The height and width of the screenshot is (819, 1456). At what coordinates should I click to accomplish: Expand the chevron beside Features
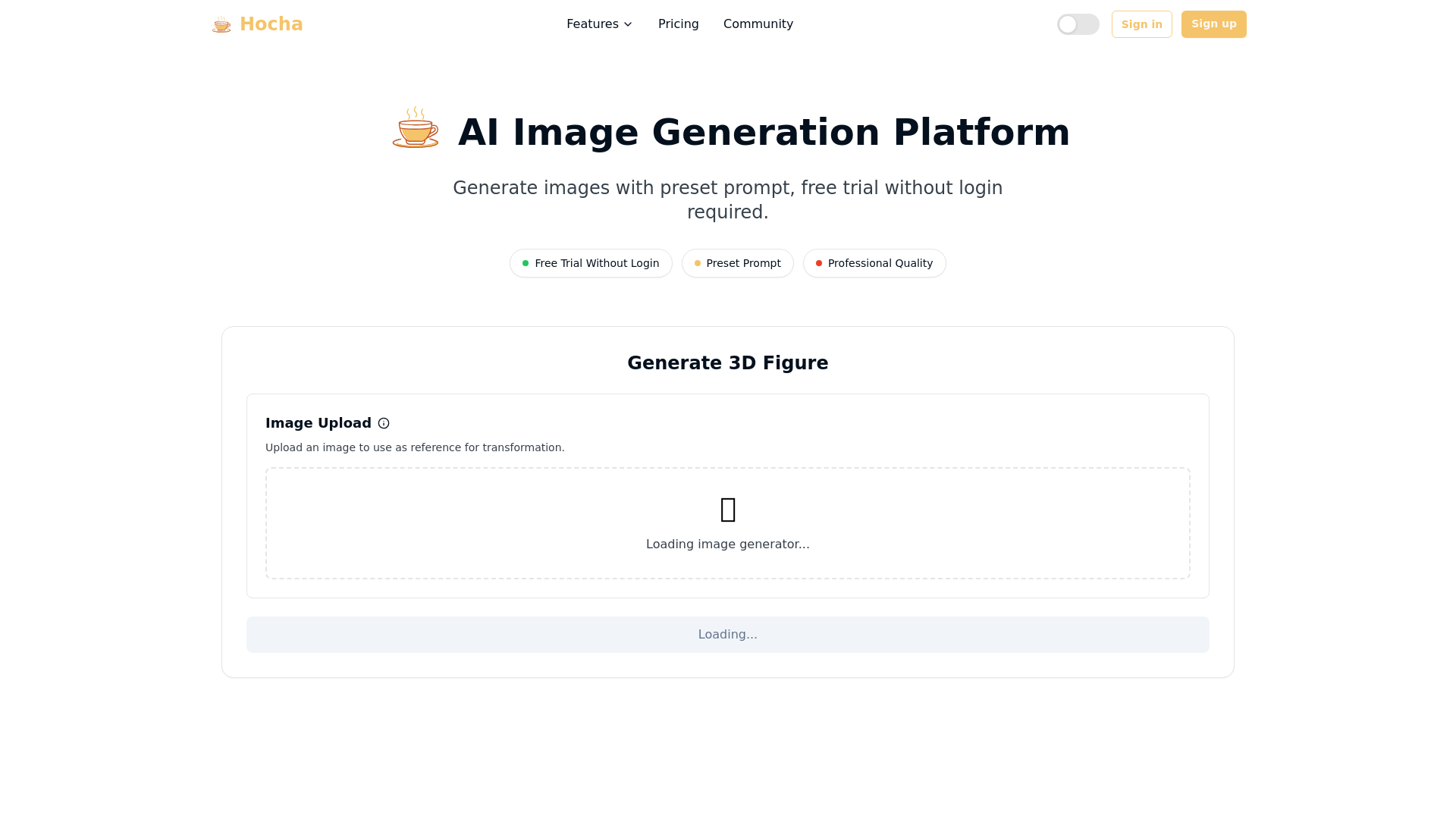[628, 24]
